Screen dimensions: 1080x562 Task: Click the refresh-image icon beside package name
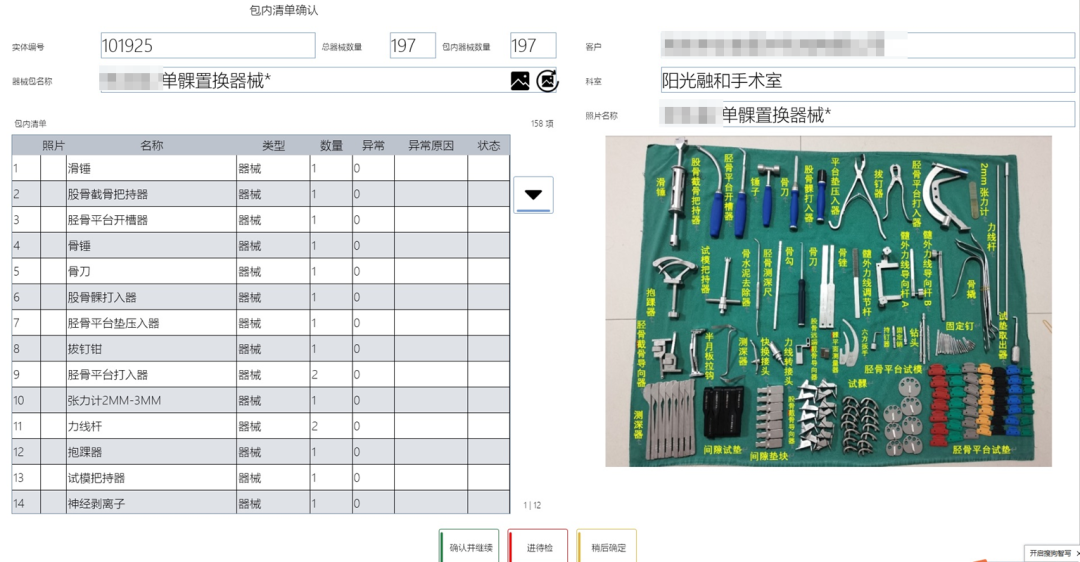coord(547,81)
